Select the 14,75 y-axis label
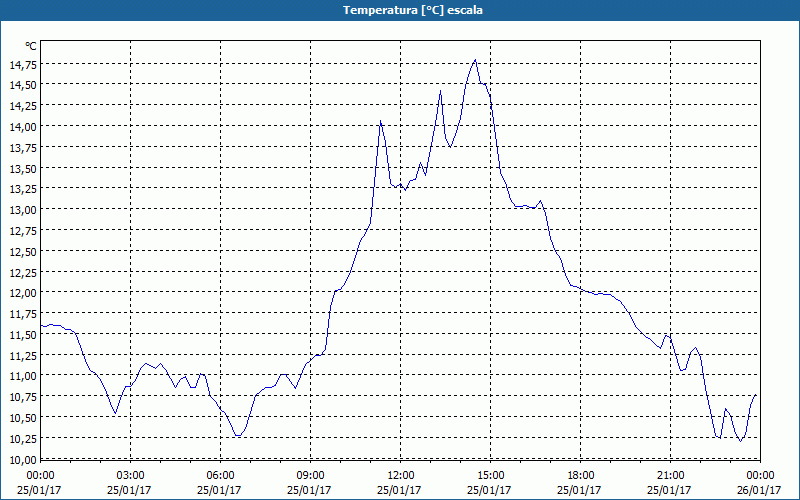Screen dimensions: 800x500 [23, 64]
